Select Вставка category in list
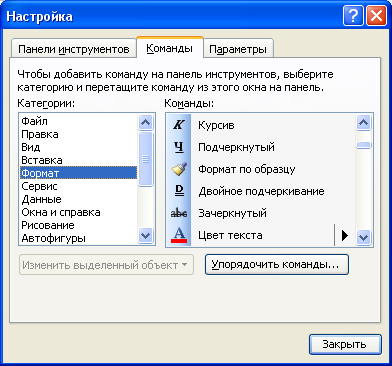 coord(42,160)
